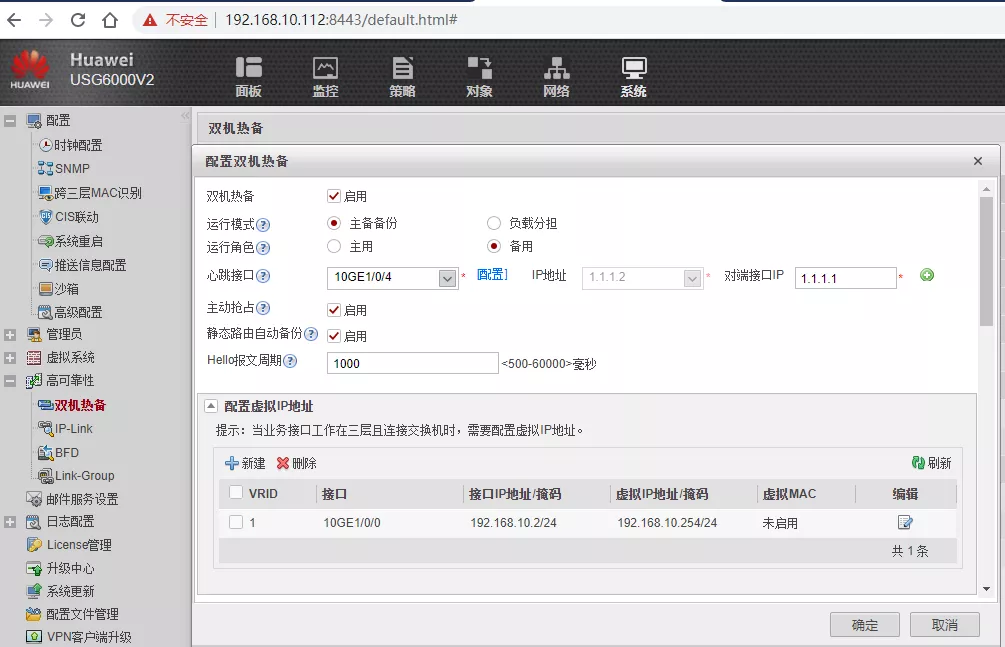Click the [配置] link
1005x647 pixels.
492,275
